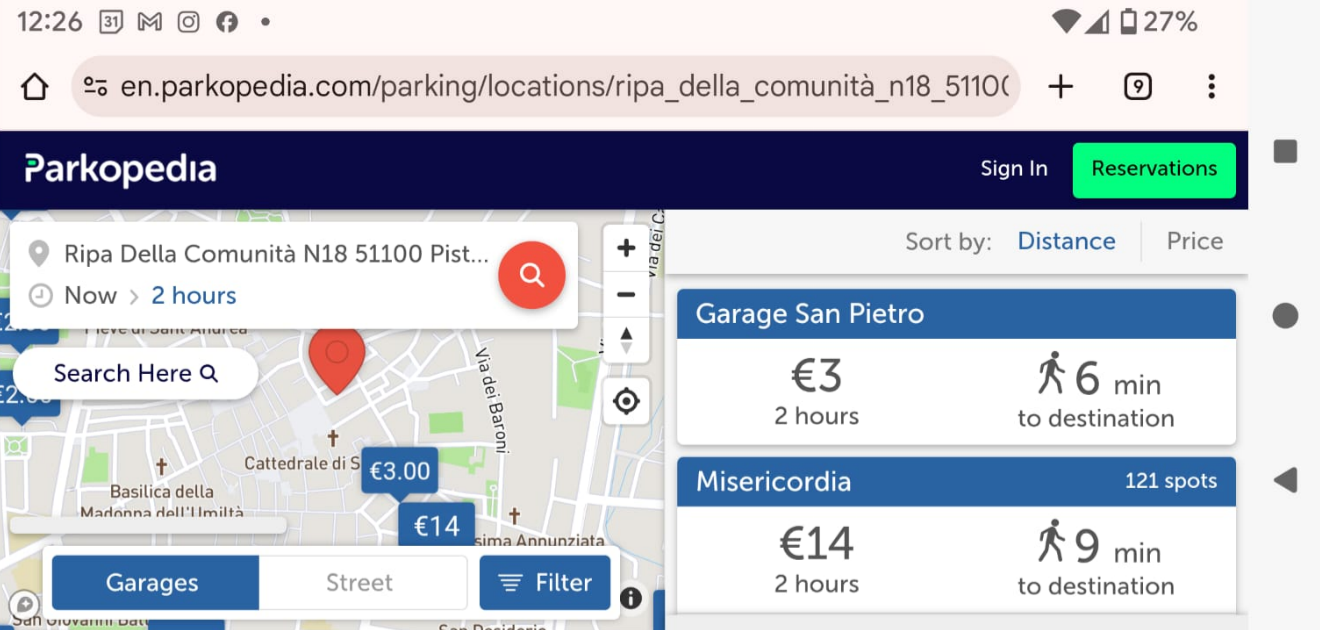Sort results by Price

coord(1195,241)
